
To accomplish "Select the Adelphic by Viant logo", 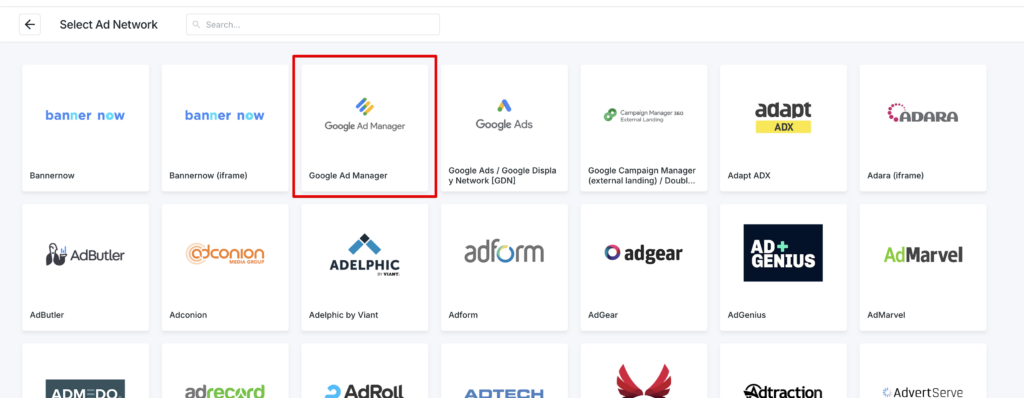I will [x=364, y=255].
